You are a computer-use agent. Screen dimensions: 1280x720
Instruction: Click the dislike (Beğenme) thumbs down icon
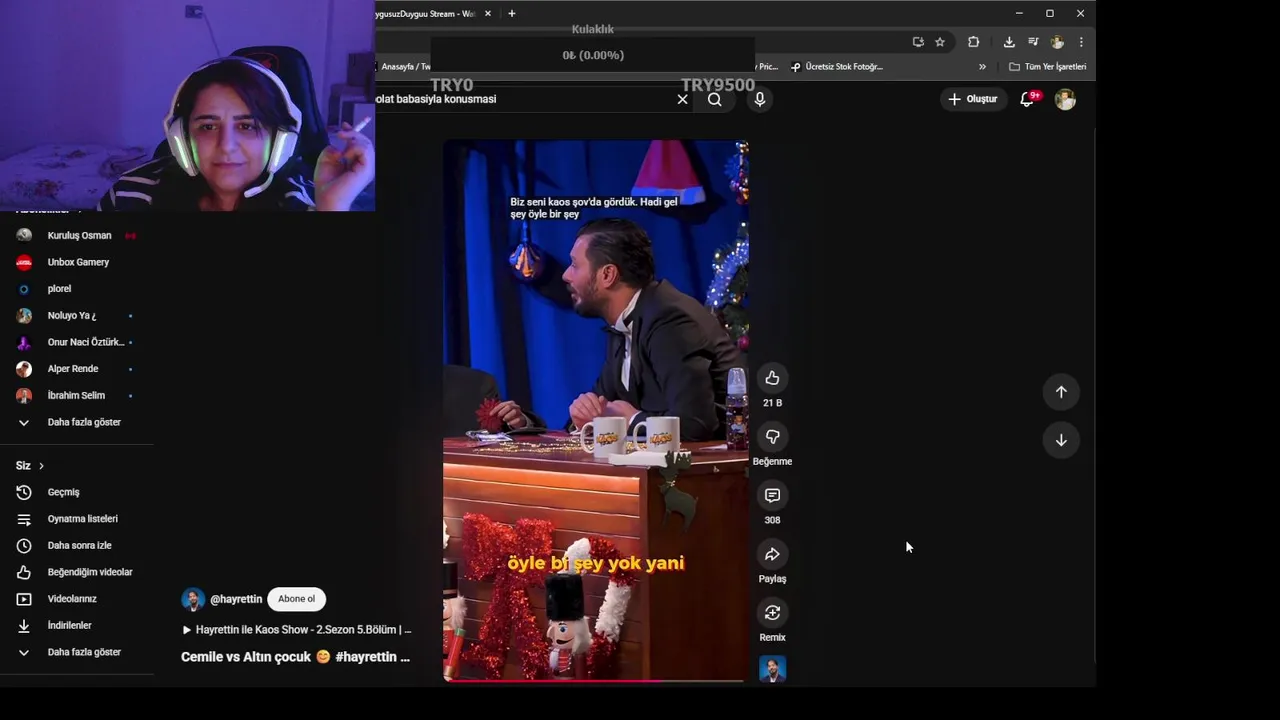772,437
